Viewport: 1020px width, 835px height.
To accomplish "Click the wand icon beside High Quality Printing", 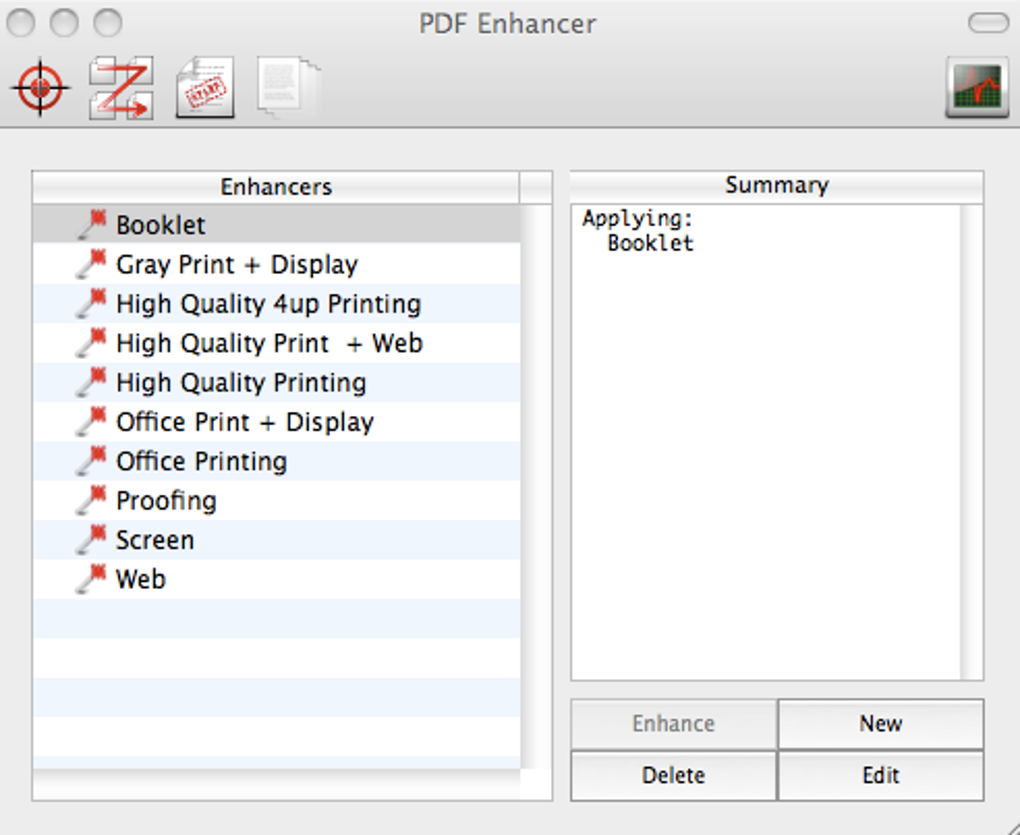I will (x=92, y=382).
